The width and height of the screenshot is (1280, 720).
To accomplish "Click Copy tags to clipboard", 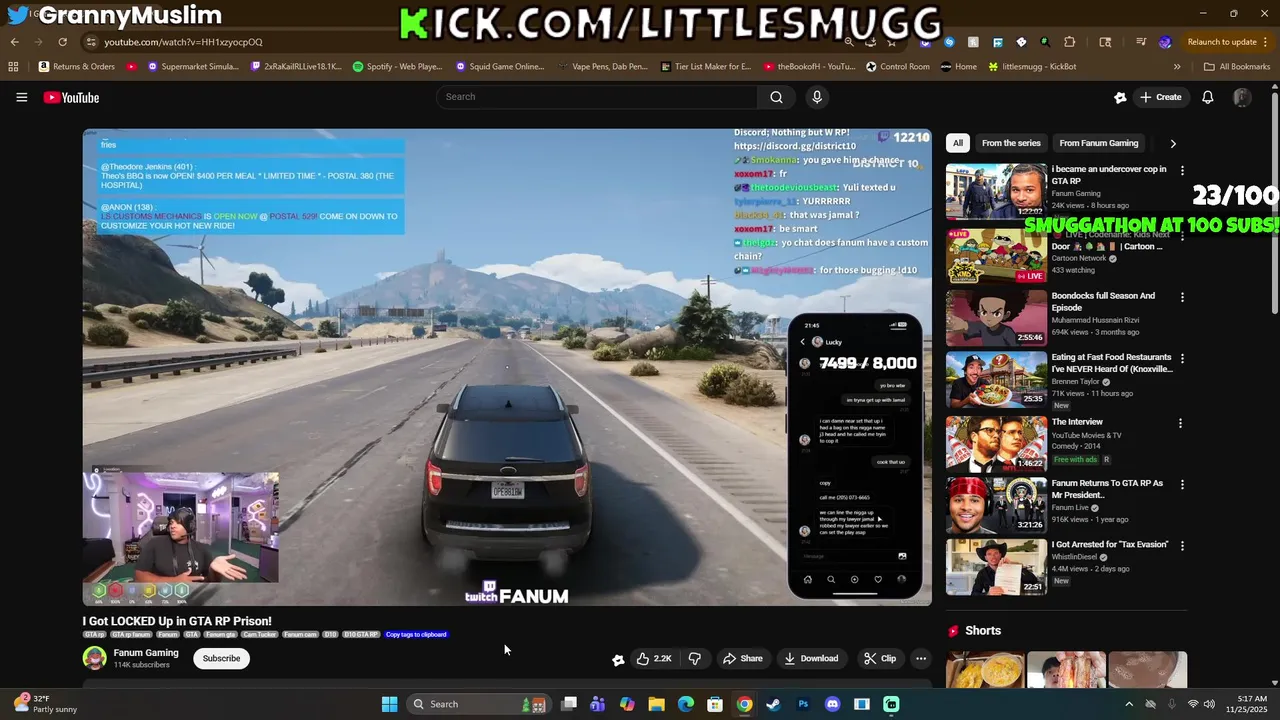I will tap(416, 634).
